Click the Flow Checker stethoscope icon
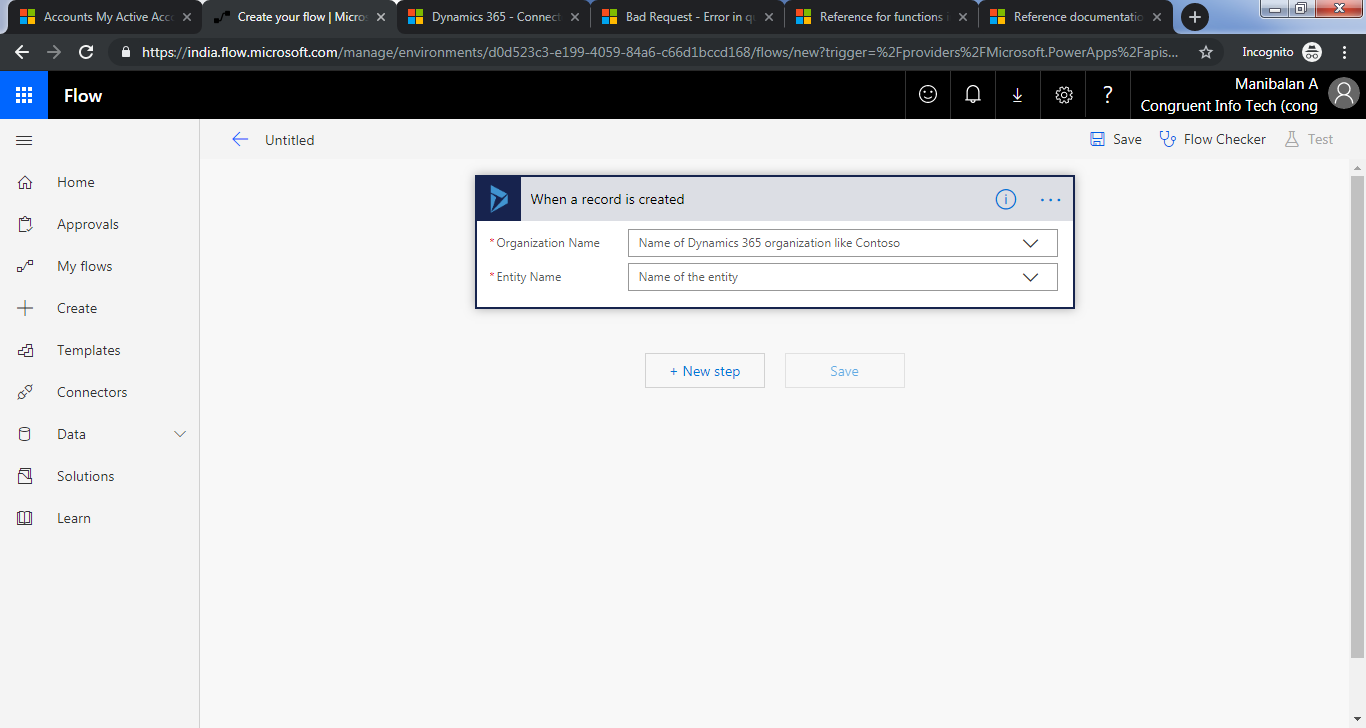This screenshot has width=1366, height=728. [x=1167, y=139]
